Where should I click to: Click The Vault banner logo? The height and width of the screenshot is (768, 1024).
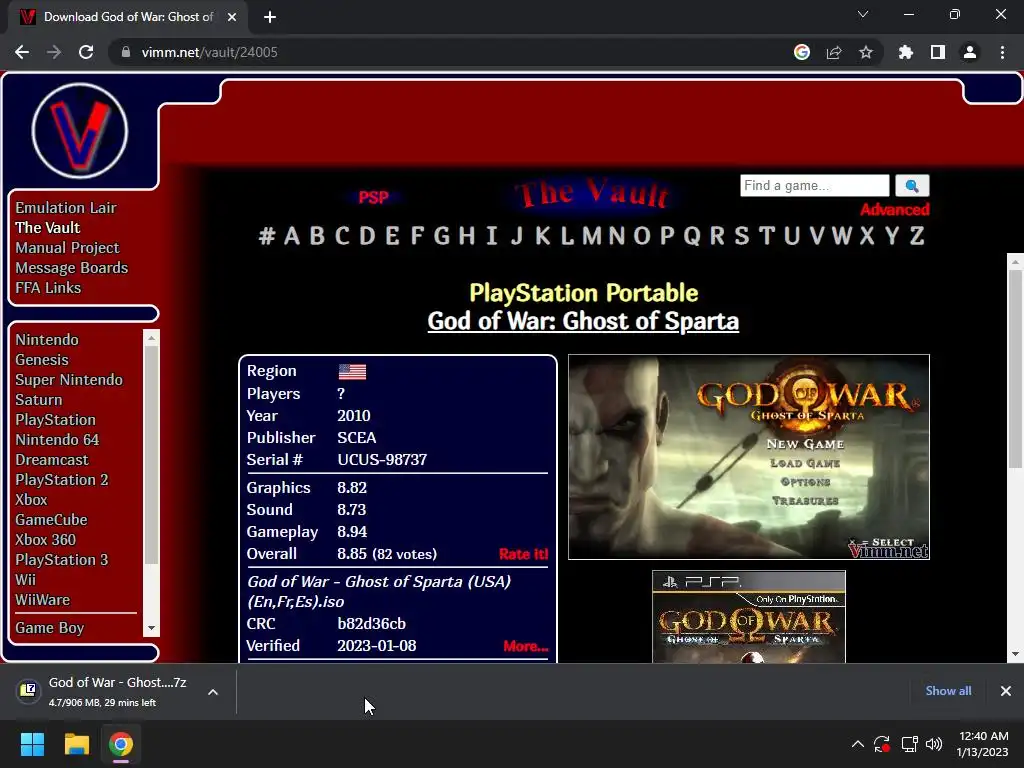click(x=592, y=193)
